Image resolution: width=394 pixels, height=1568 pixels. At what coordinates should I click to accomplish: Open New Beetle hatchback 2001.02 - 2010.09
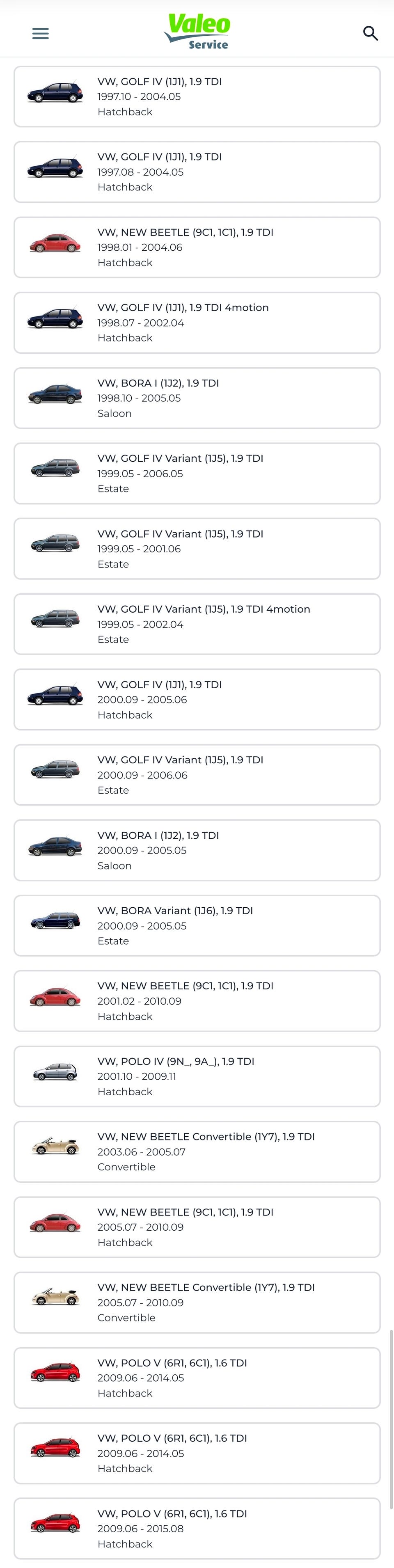pos(197,1001)
